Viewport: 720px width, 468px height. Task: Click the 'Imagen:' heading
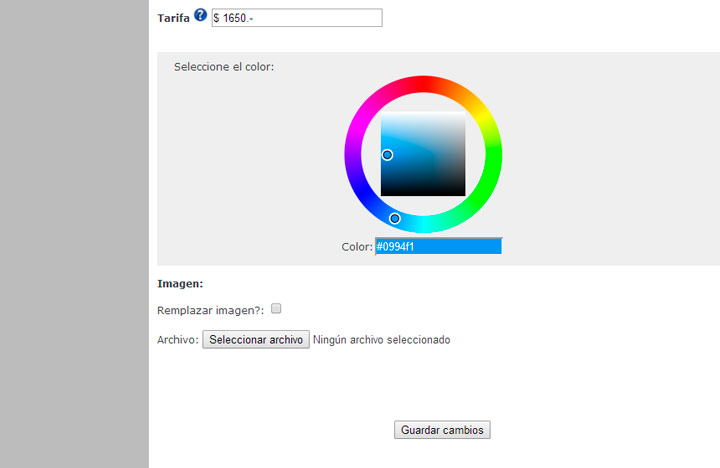pyautogui.click(x=180, y=284)
